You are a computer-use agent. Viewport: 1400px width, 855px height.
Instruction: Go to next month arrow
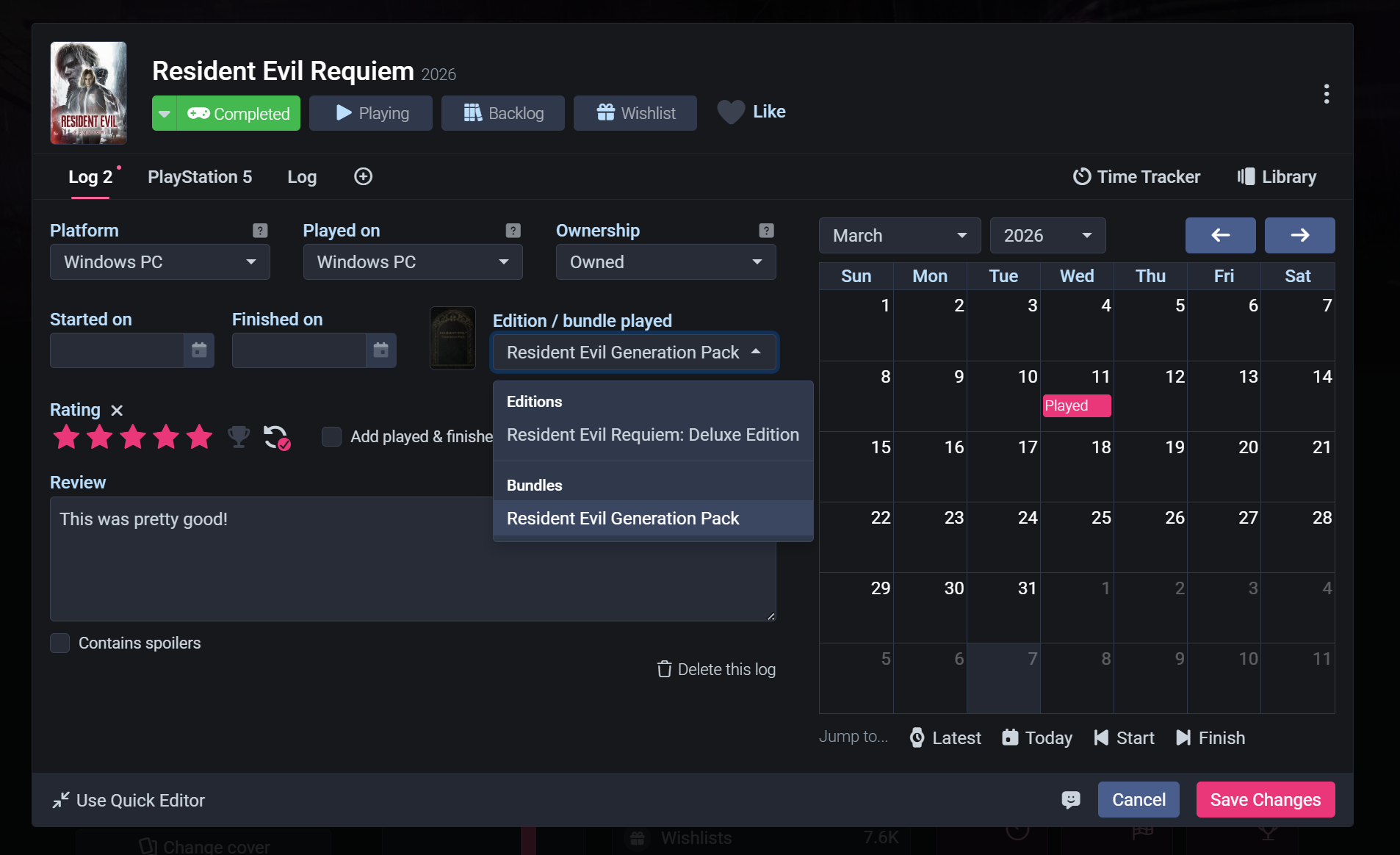[x=1299, y=235]
